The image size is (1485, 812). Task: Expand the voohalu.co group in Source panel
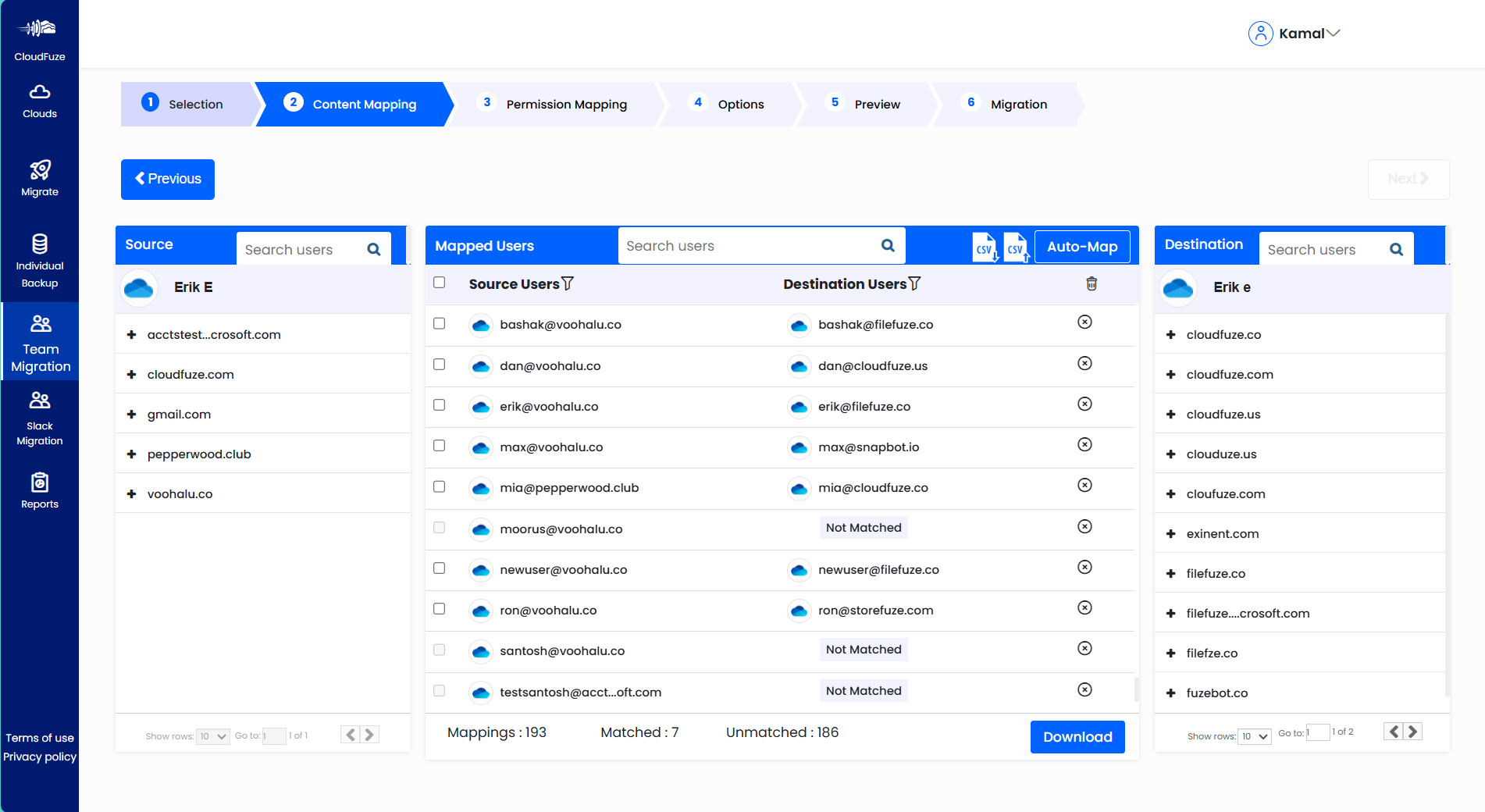pyautogui.click(x=130, y=493)
